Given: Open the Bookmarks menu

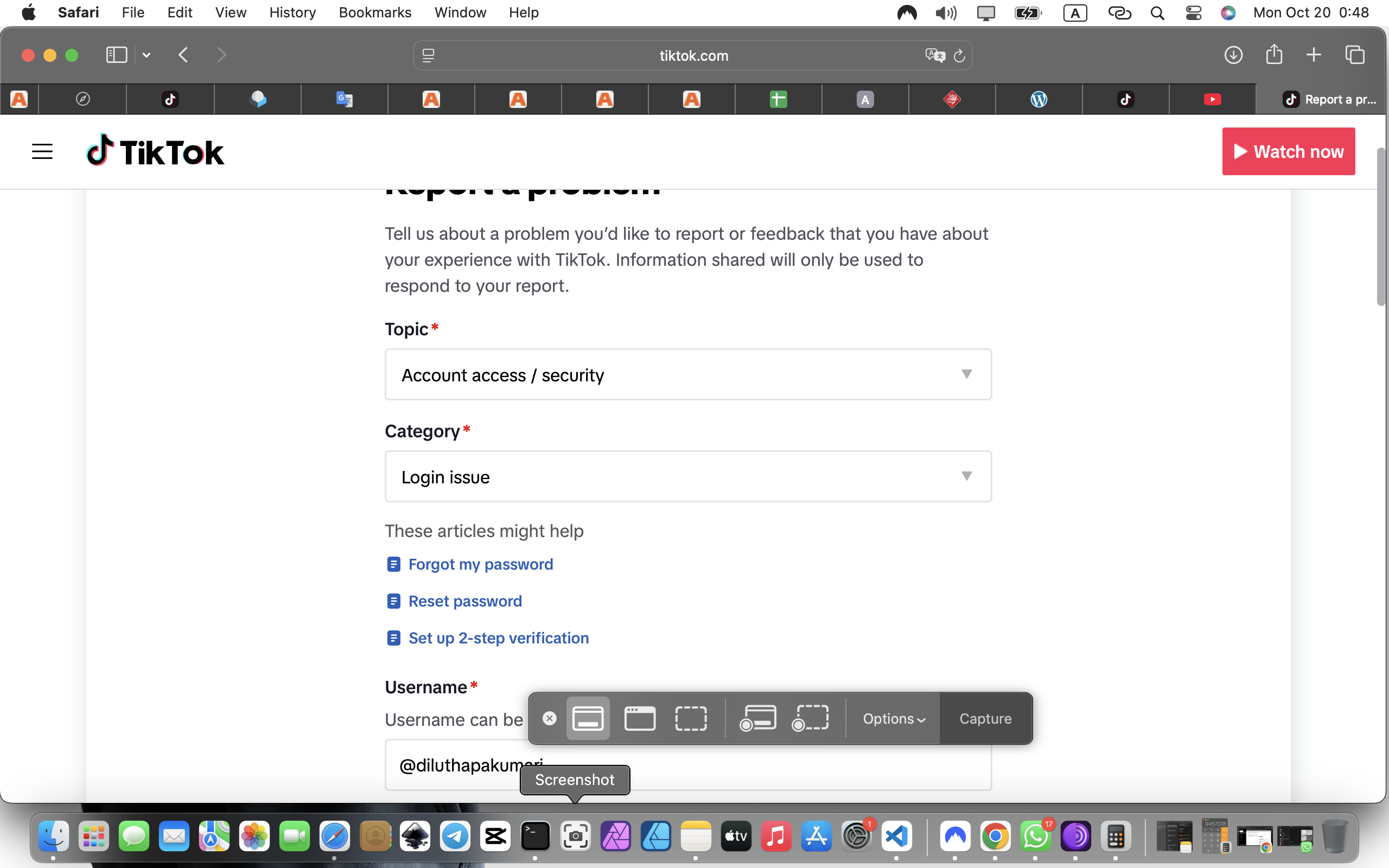Looking at the screenshot, I should pos(375,12).
